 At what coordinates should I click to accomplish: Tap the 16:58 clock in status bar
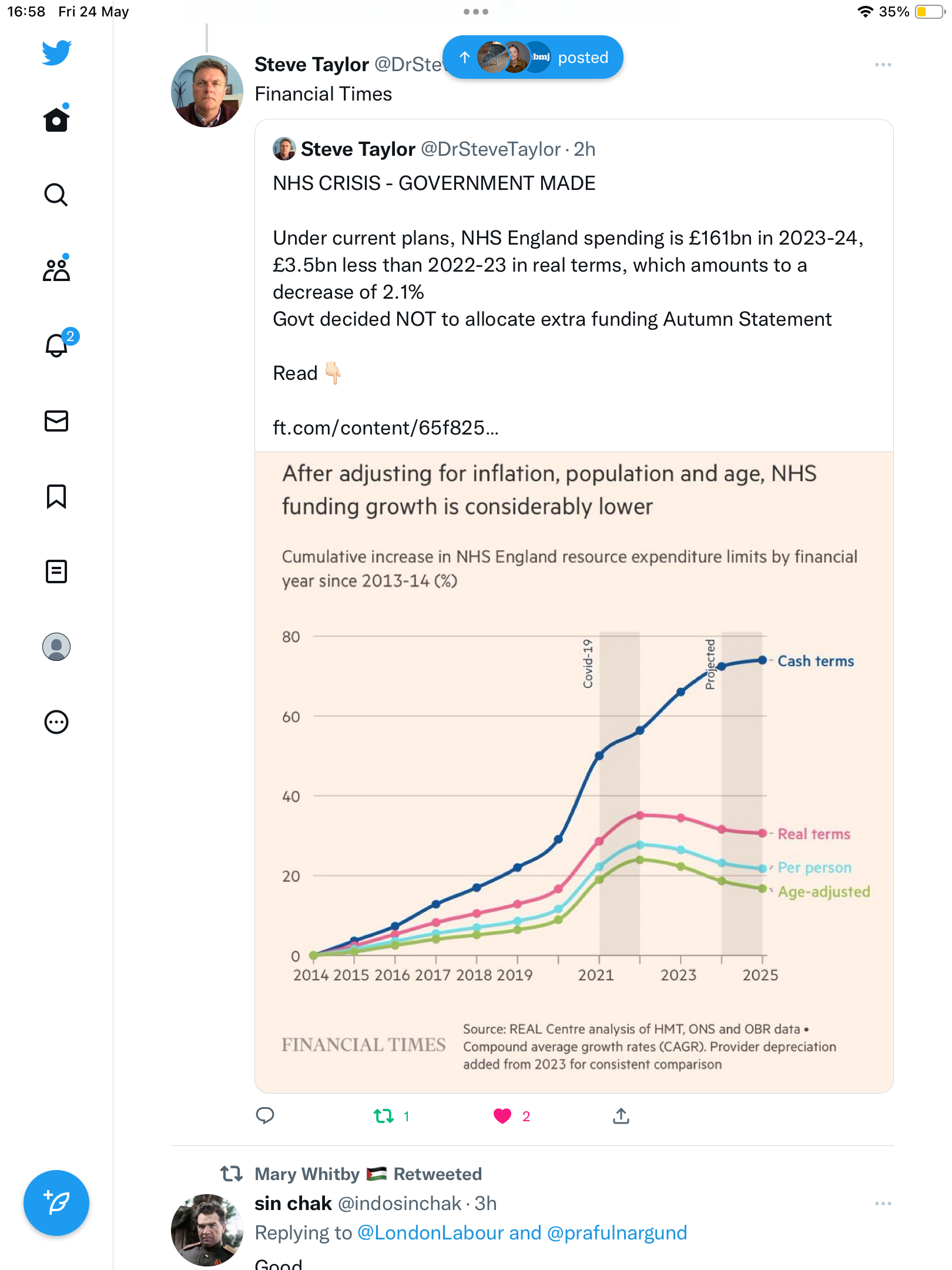point(26,11)
